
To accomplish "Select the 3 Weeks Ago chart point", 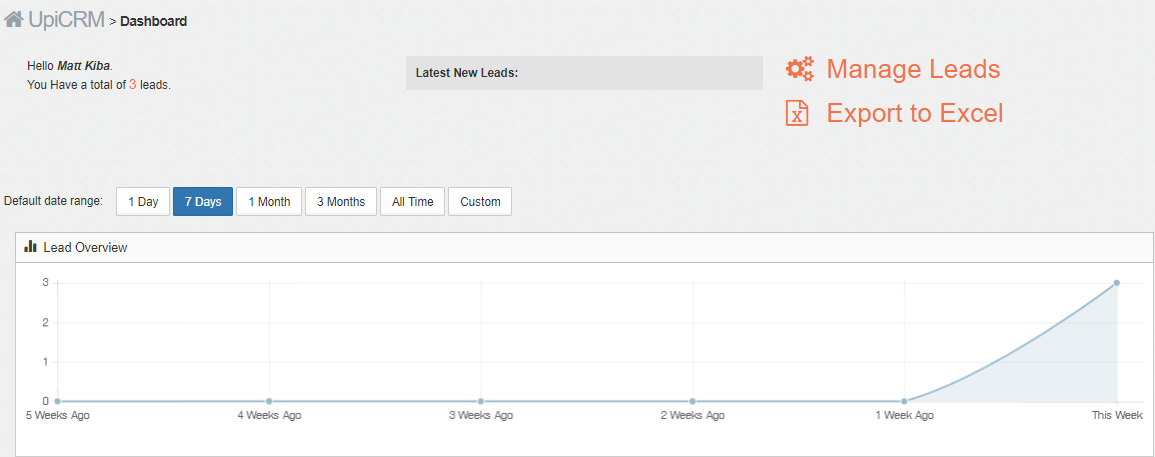I will 481,401.
